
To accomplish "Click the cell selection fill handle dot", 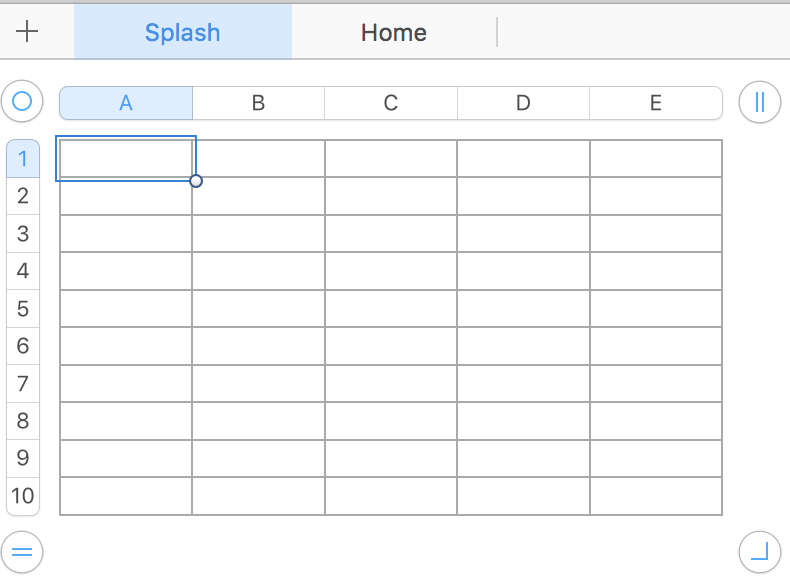I will point(196,181).
